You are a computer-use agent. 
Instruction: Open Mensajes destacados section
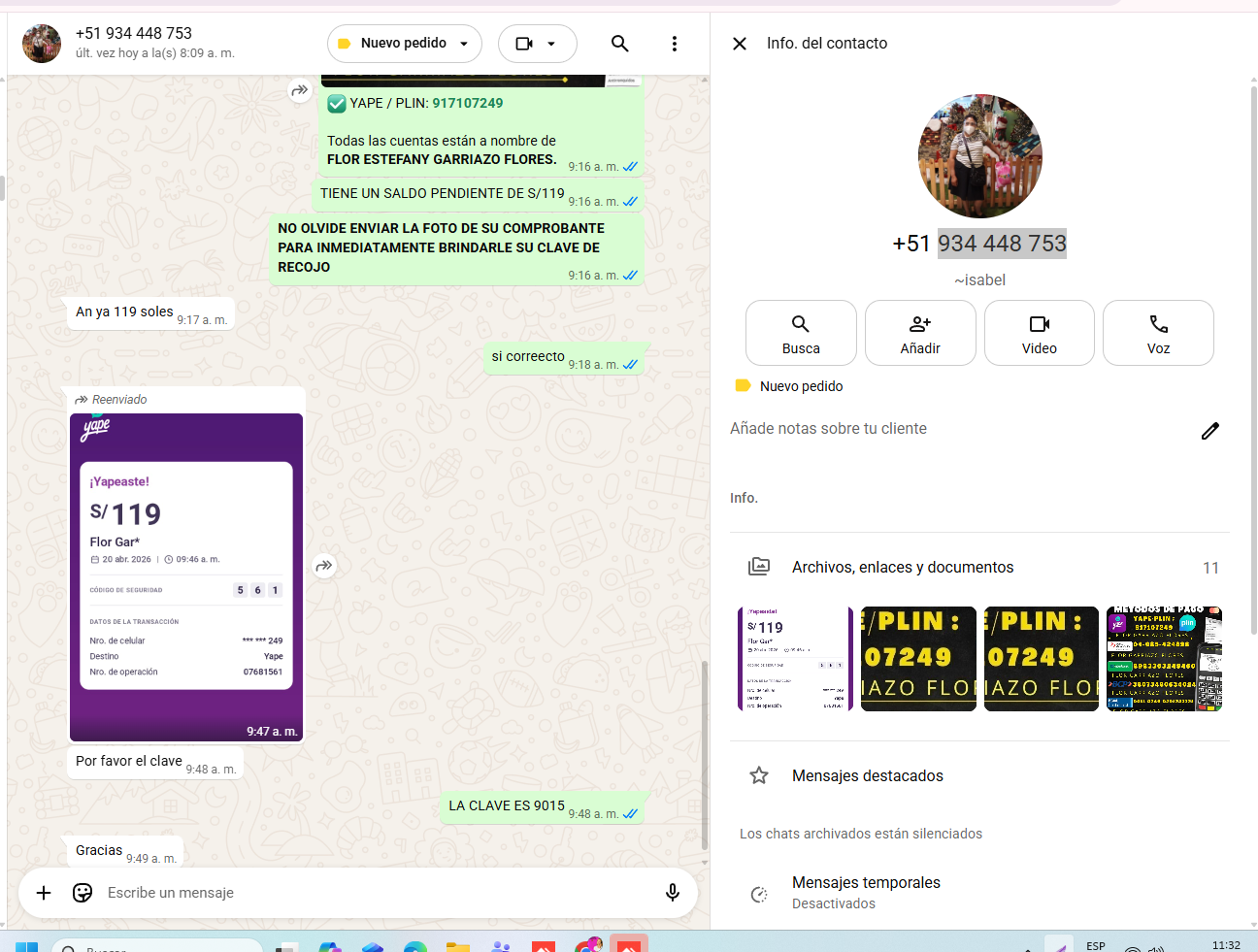point(867,775)
